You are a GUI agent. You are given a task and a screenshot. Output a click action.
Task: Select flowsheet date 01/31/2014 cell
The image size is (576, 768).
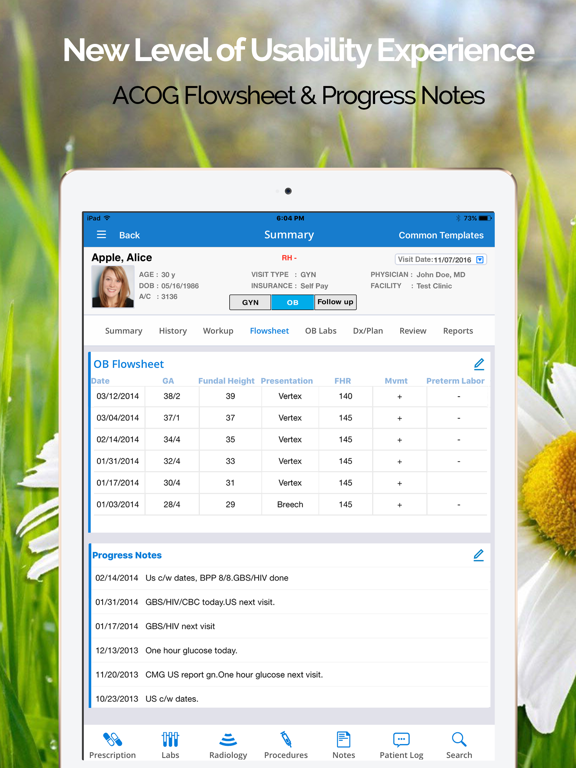point(118,461)
